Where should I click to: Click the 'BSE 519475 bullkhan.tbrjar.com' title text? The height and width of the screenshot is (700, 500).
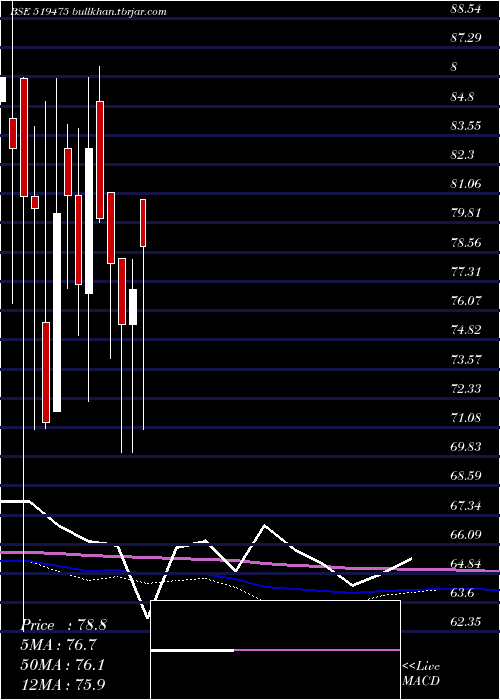tap(89, 12)
